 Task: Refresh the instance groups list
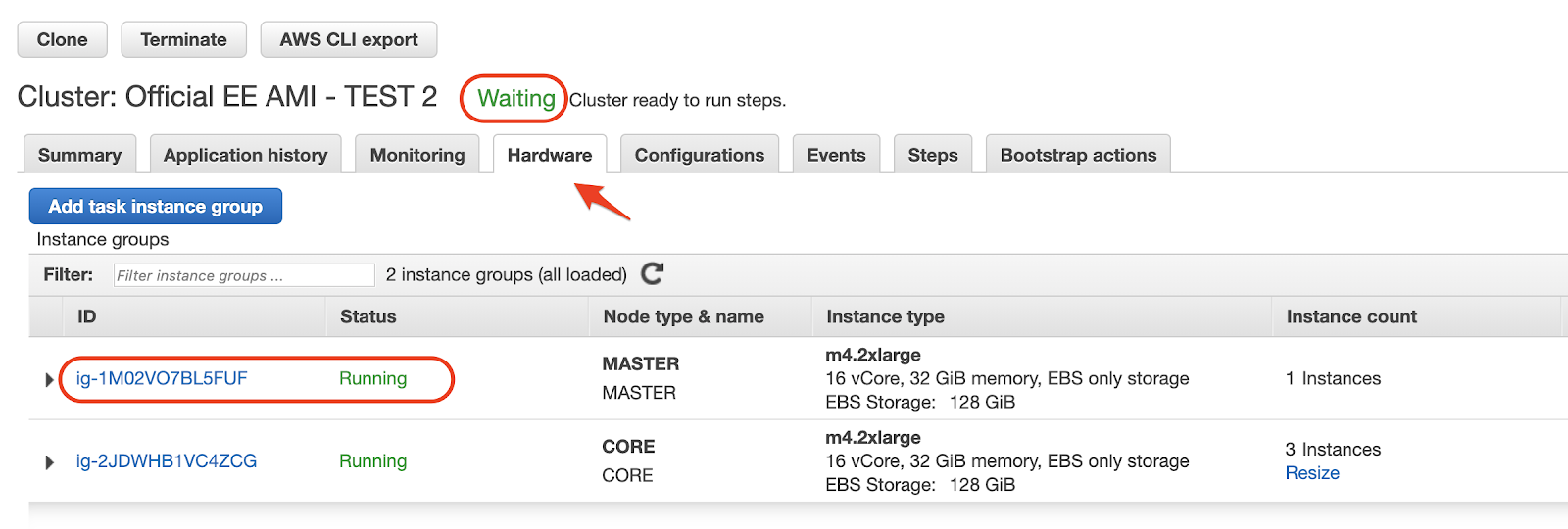pyautogui.click(x=653, y=274)
